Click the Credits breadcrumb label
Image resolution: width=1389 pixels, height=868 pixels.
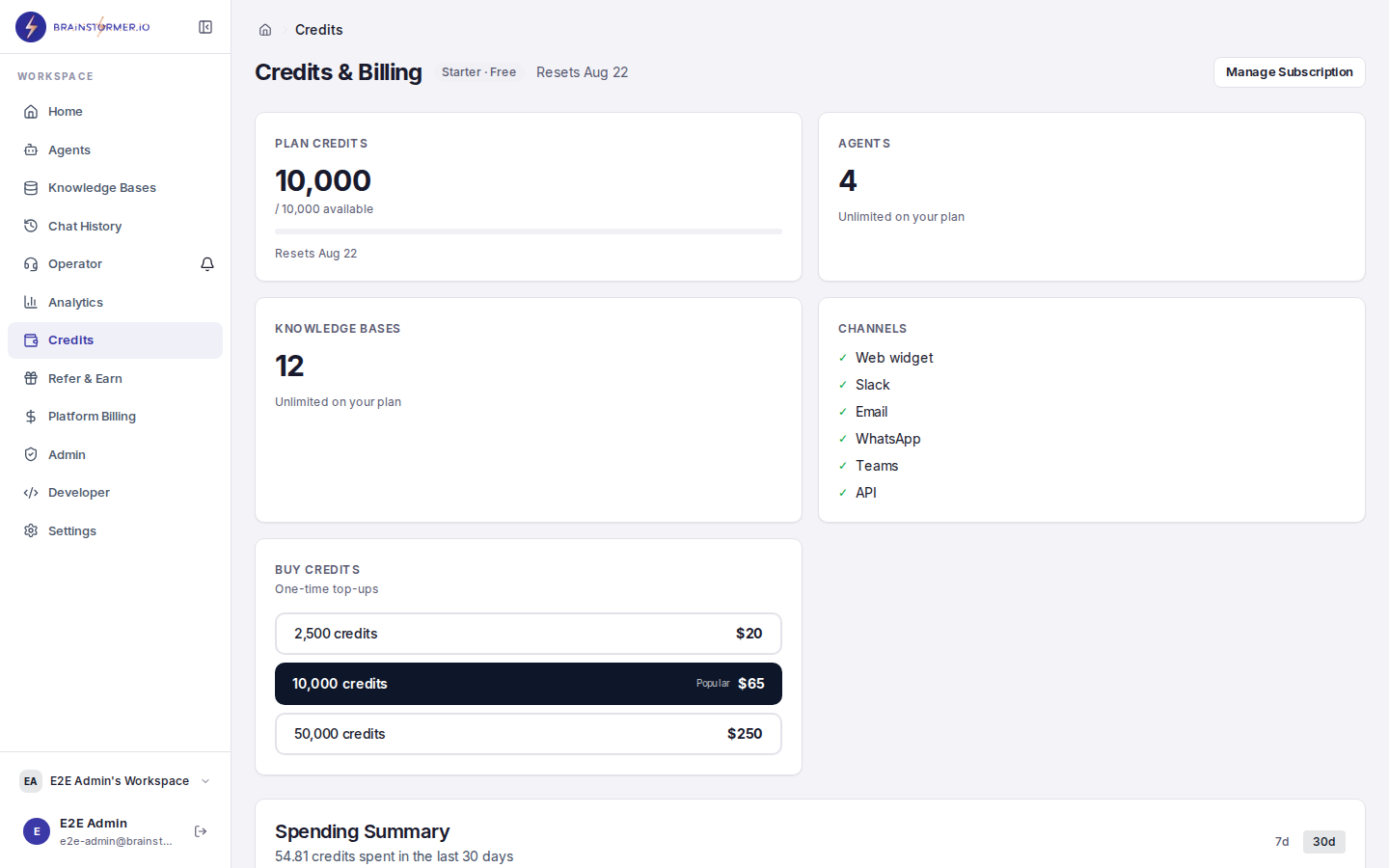point(319,30)
